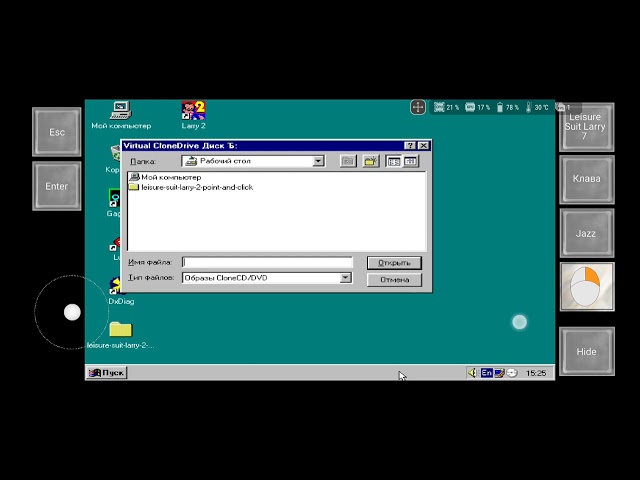Tap the Esc overlay key
The width and height of the screenshot is (640, 480).
point(57,132)
